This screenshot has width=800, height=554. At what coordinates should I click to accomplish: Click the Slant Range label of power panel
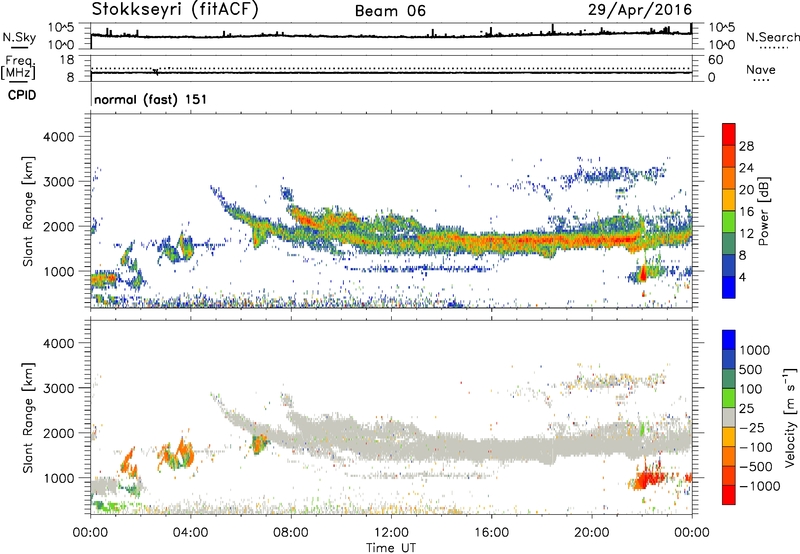(28, 211)
